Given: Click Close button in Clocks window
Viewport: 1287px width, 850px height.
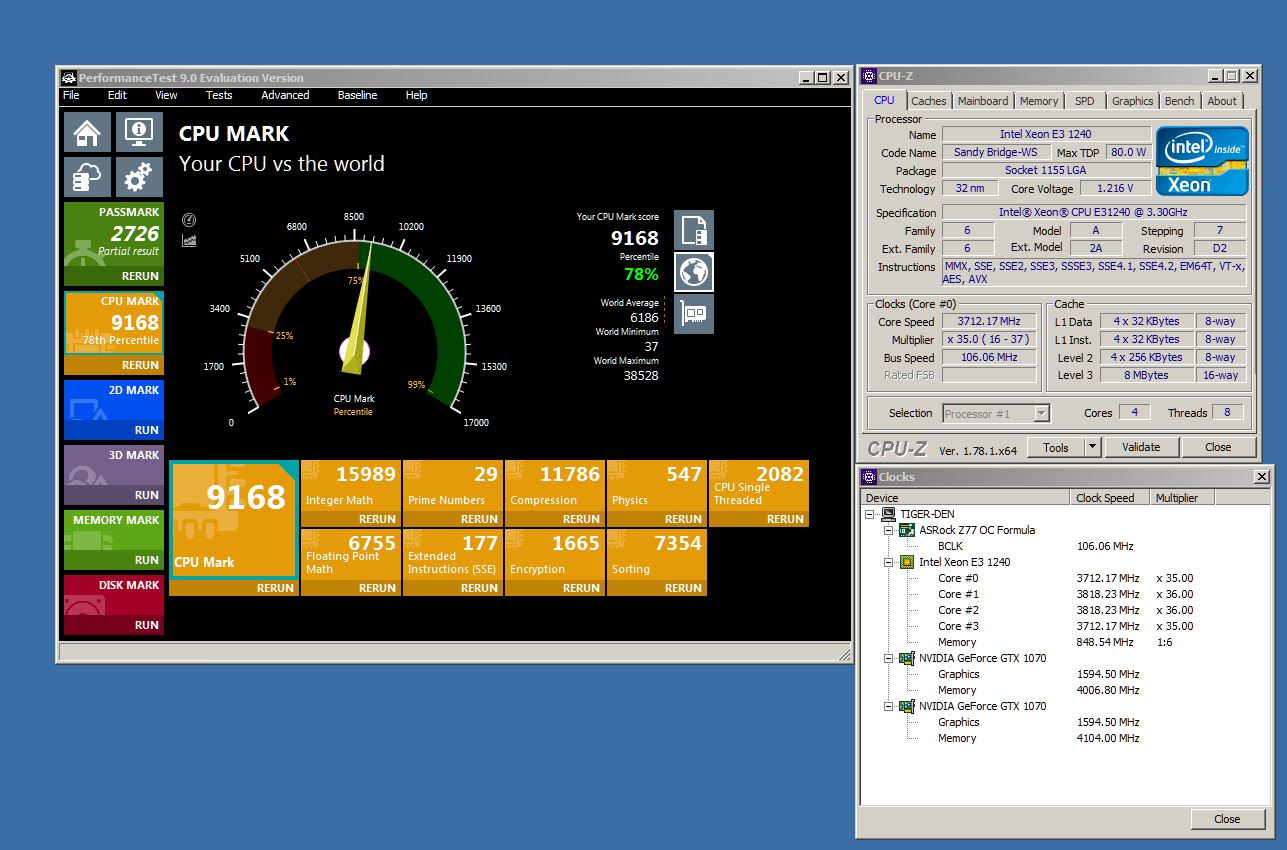Looking at the screenshot, I should (x=1227, y=819).
